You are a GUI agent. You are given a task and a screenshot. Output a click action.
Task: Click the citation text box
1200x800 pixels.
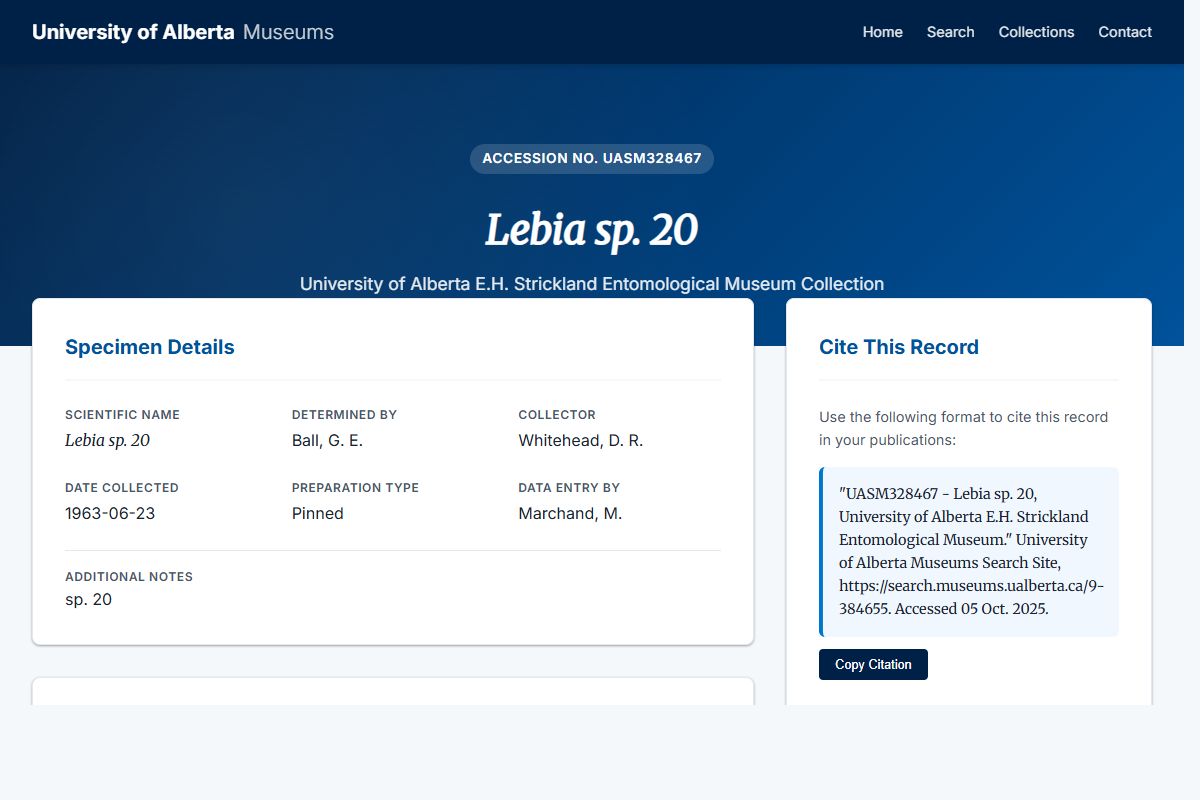pyautogui.click(x=969, y=551)
